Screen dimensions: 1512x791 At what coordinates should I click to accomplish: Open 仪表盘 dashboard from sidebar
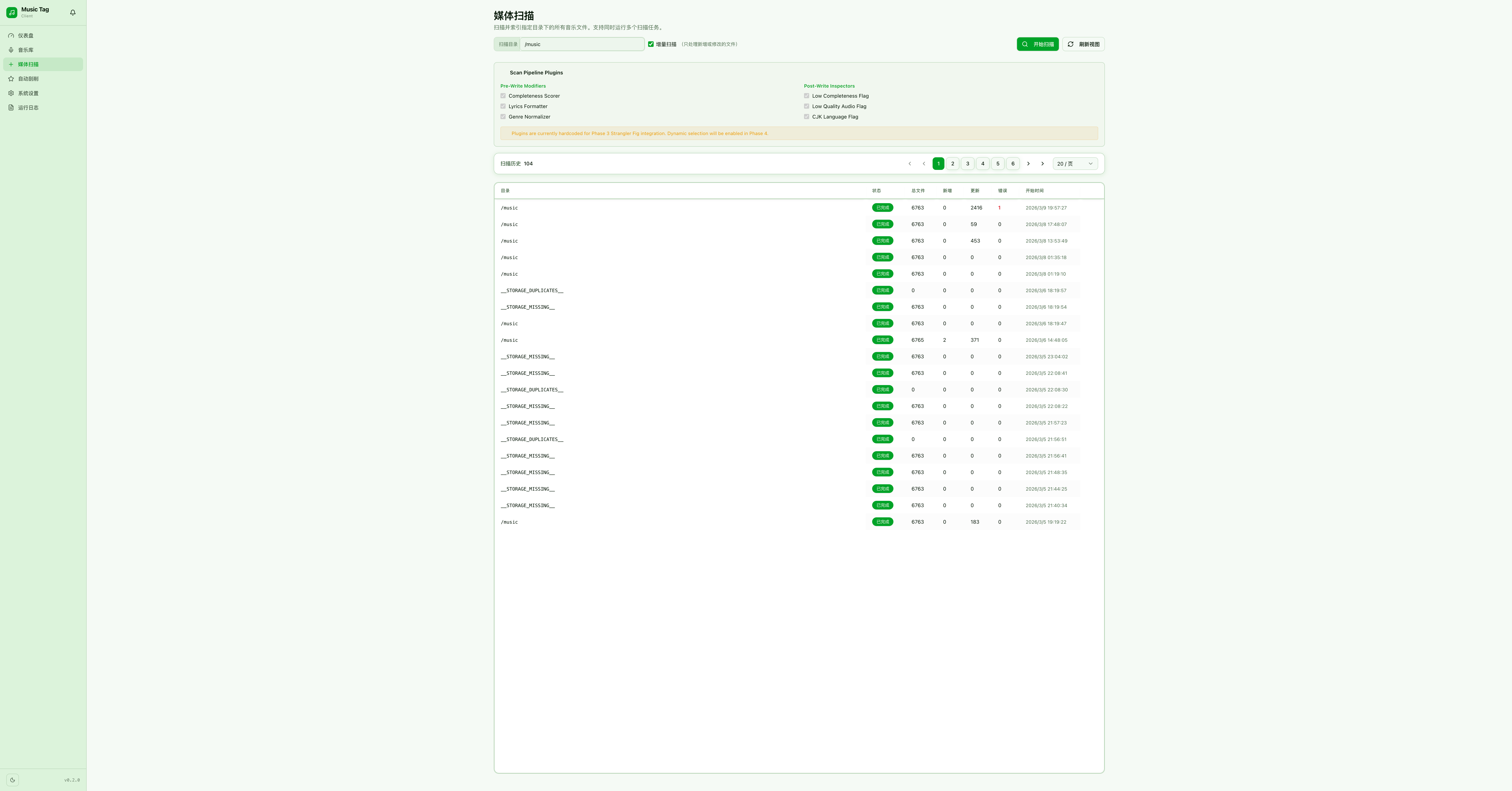(x=26, y=36)
